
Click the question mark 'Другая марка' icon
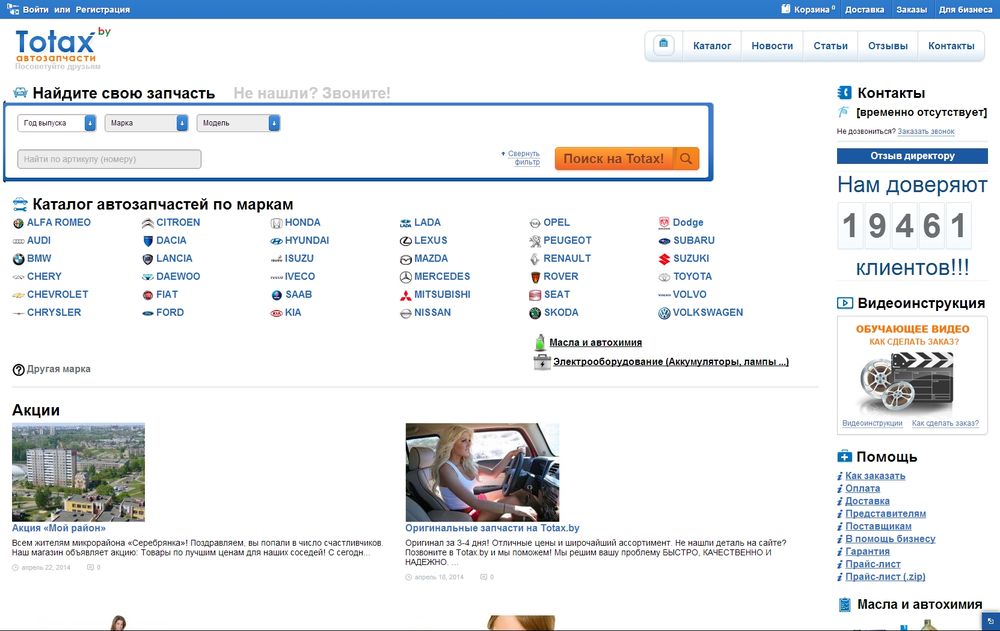click(18, 369)
